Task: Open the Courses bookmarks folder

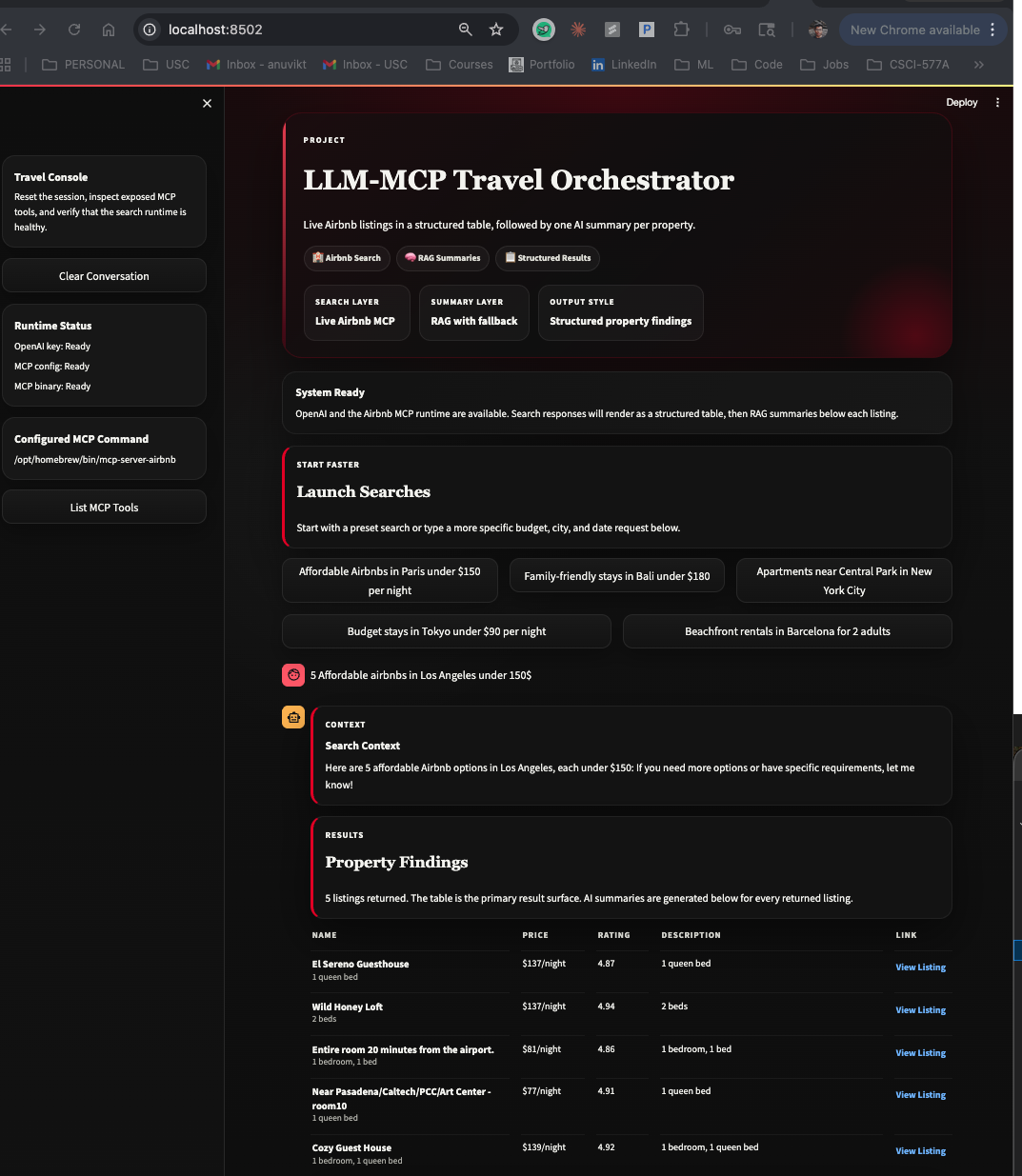Action: (x=459, y=65)
